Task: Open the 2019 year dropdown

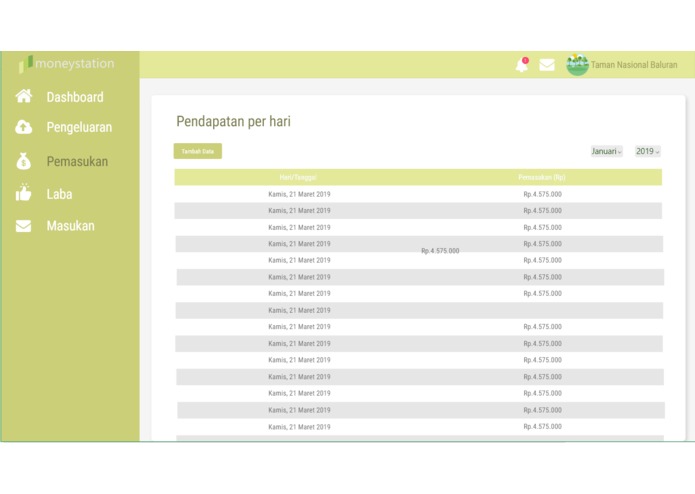Action: tap(648, 151)
